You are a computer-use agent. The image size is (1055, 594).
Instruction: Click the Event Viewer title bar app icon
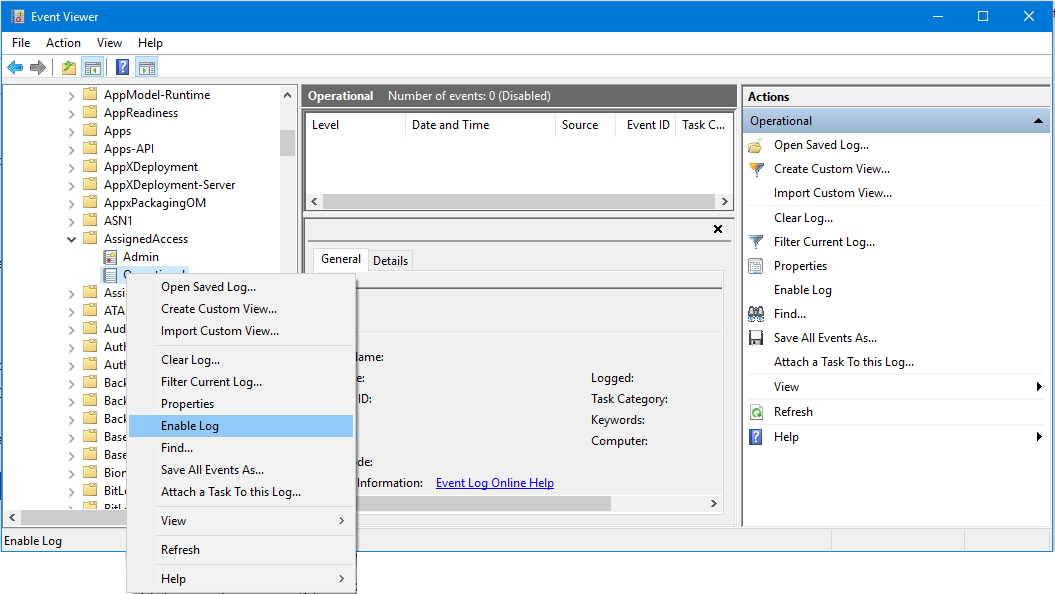pyautogui.click(x=17, y=16)
